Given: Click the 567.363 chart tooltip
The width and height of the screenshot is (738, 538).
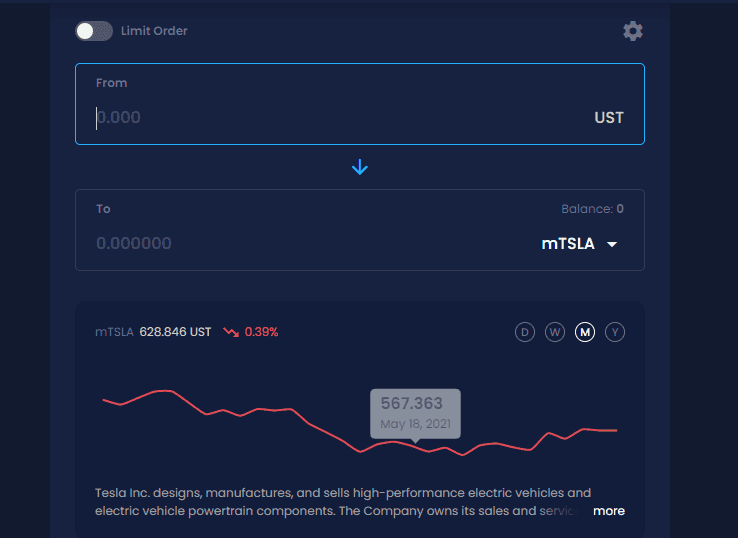Looking at the screenshot, I should (415, 412).
